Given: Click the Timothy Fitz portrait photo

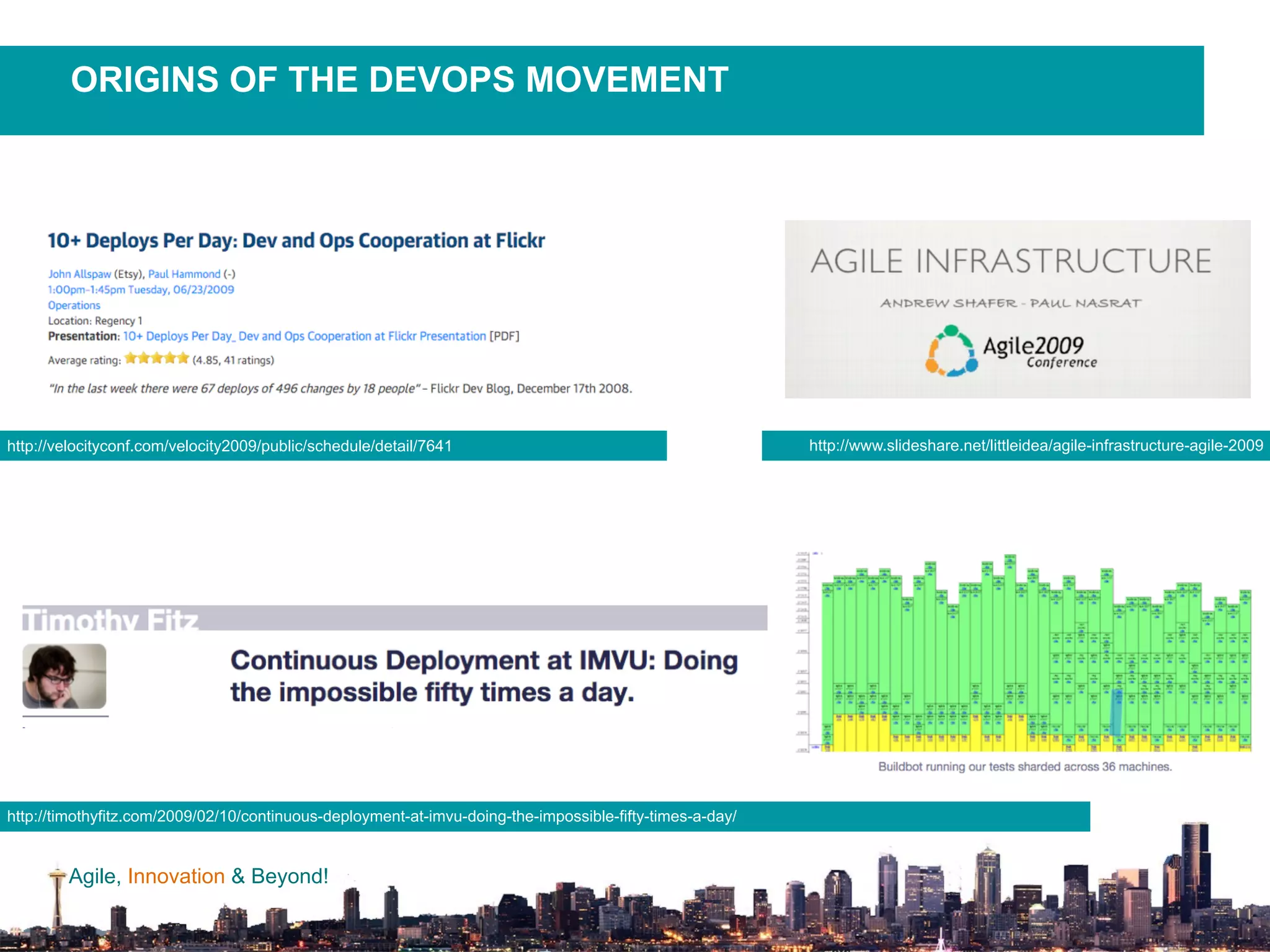Looking at the screenshot, I should click(64, 676).
